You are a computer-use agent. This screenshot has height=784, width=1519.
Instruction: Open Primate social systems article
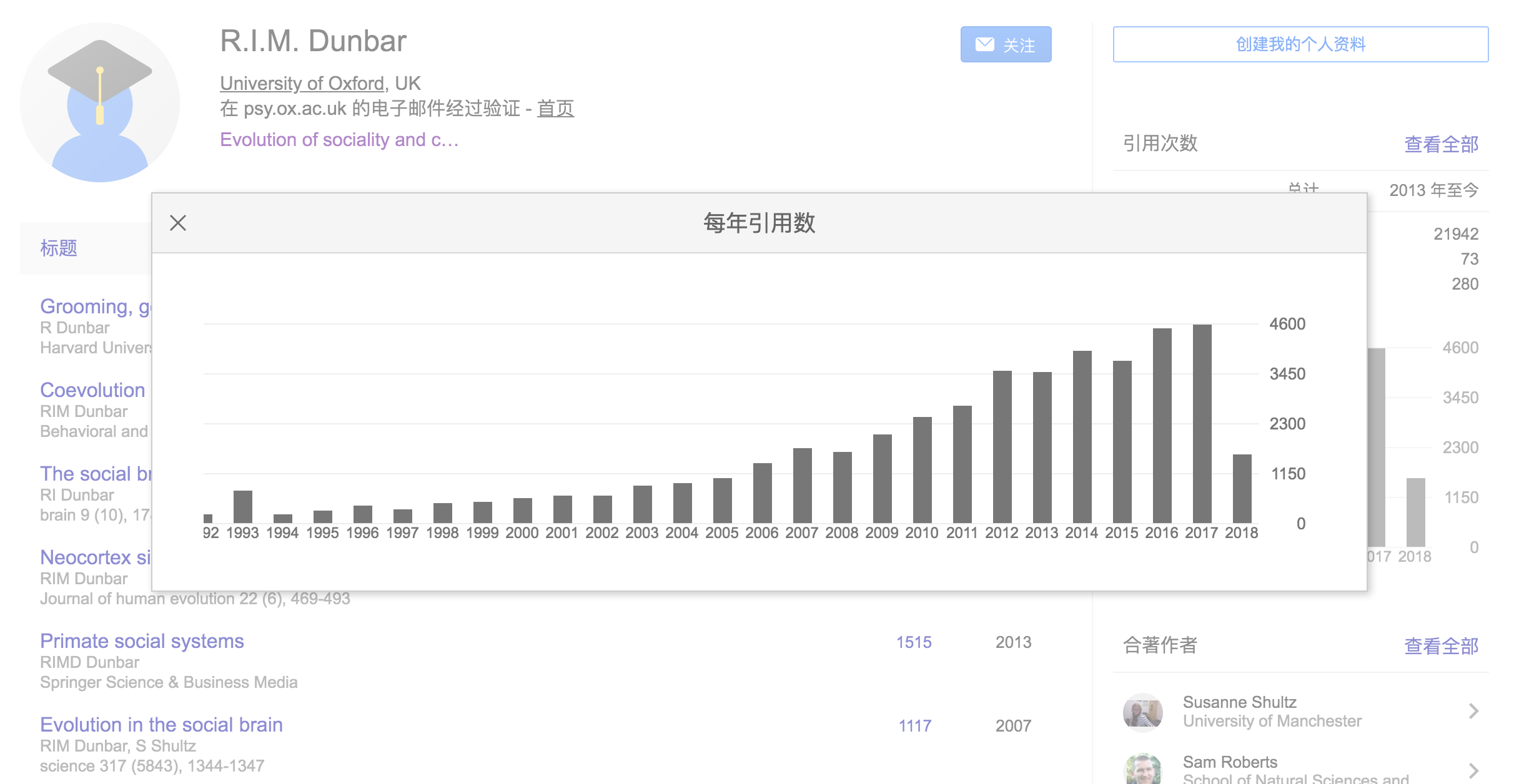[142, 641]
